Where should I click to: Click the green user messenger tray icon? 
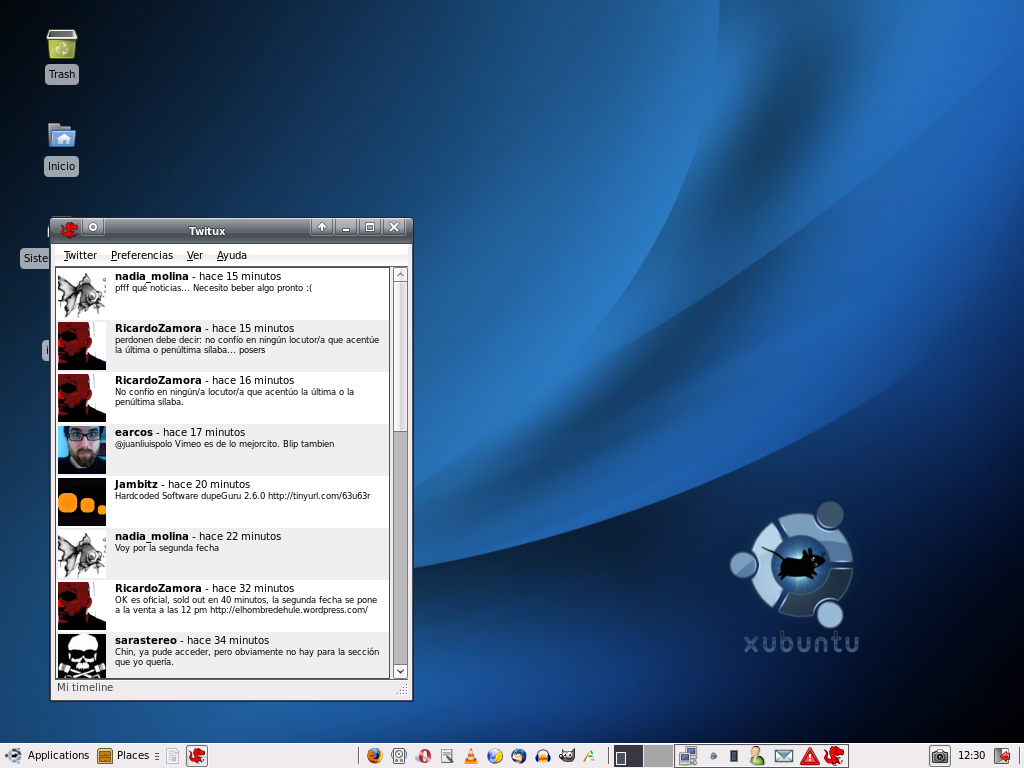click(x=757, y=756)
